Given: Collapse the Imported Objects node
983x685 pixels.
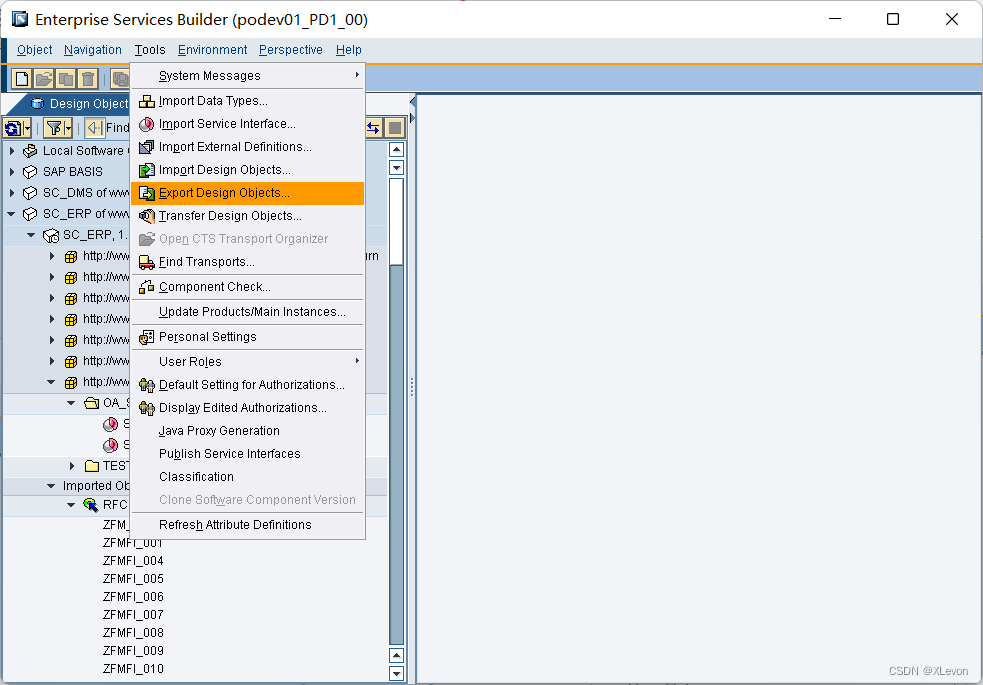Looking at the screenshot, I should pyautogui.click(x=51, y=486).
